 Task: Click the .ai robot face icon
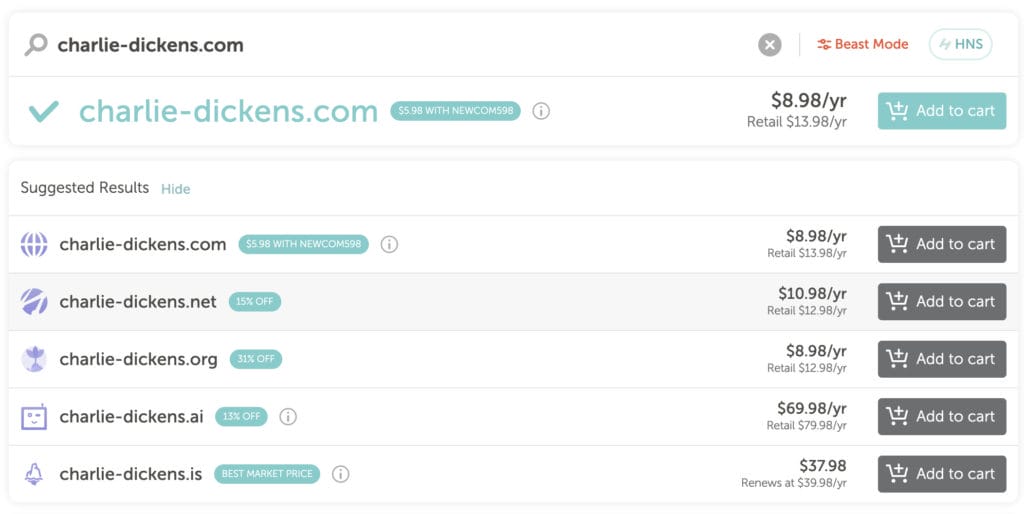coord(34,417)
